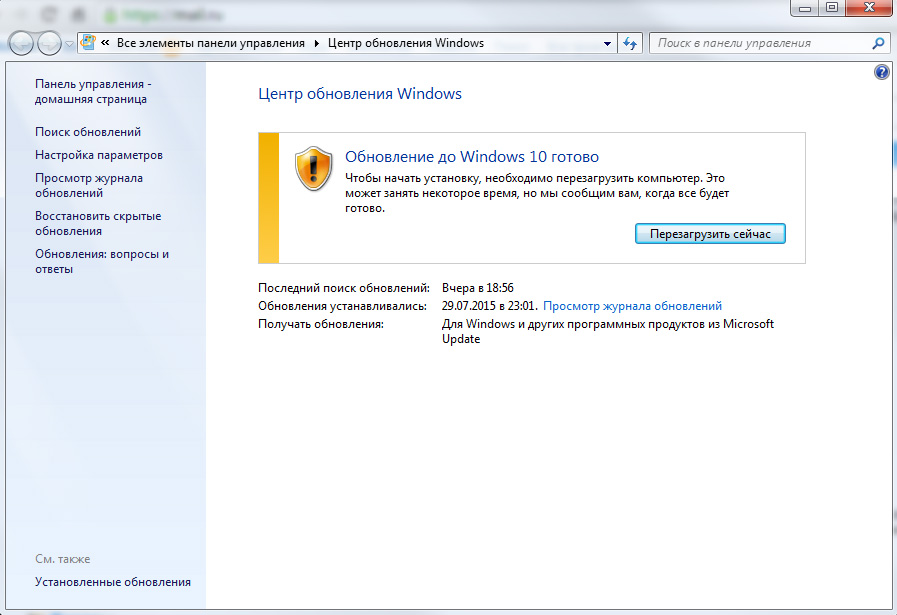The height and width of the screenshot is (615, 897).
Task: Click the 'Центр обновления Windows' page title
Action: 360,94
